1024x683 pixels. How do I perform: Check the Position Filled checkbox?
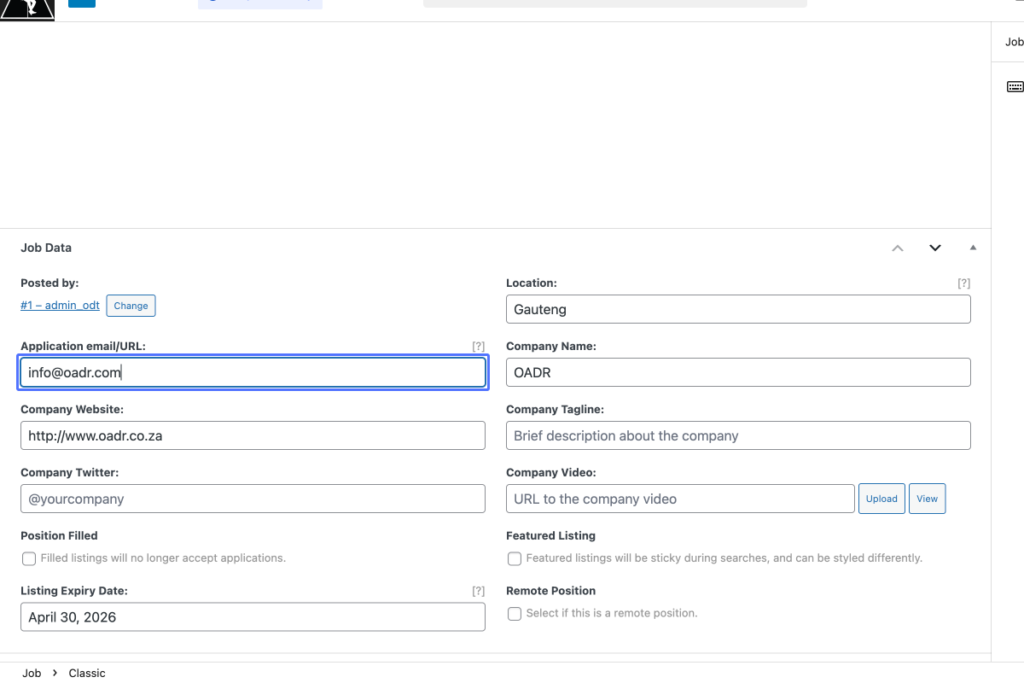tap(29, 559)
